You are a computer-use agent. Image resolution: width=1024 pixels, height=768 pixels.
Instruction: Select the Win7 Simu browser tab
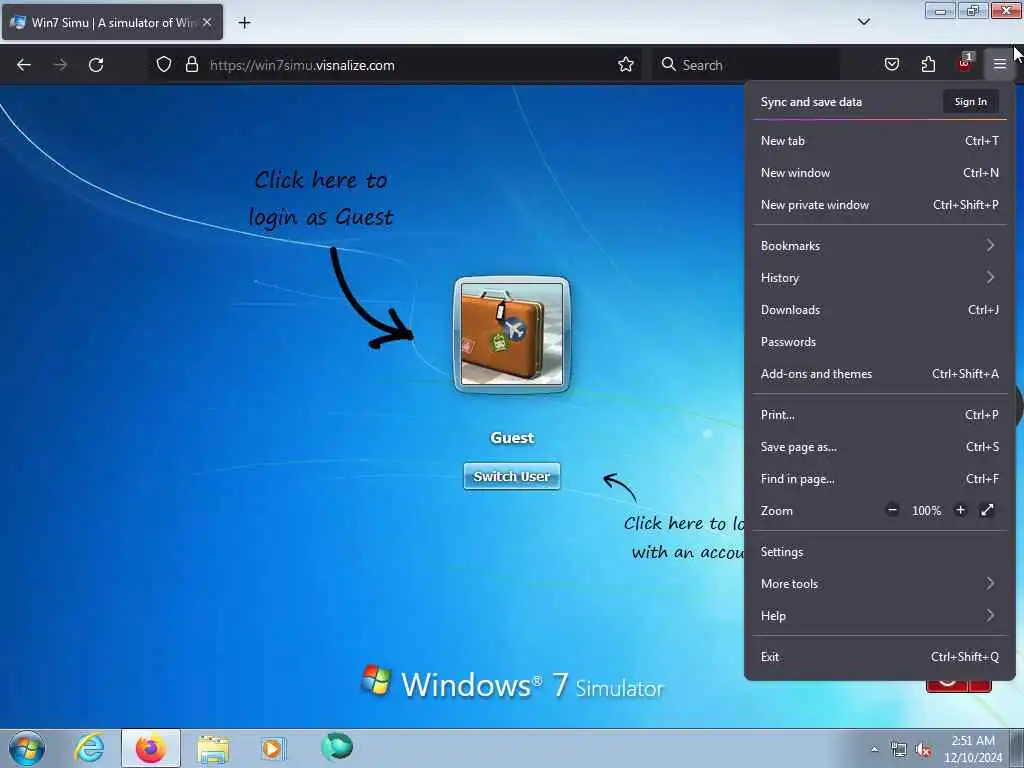112,22
